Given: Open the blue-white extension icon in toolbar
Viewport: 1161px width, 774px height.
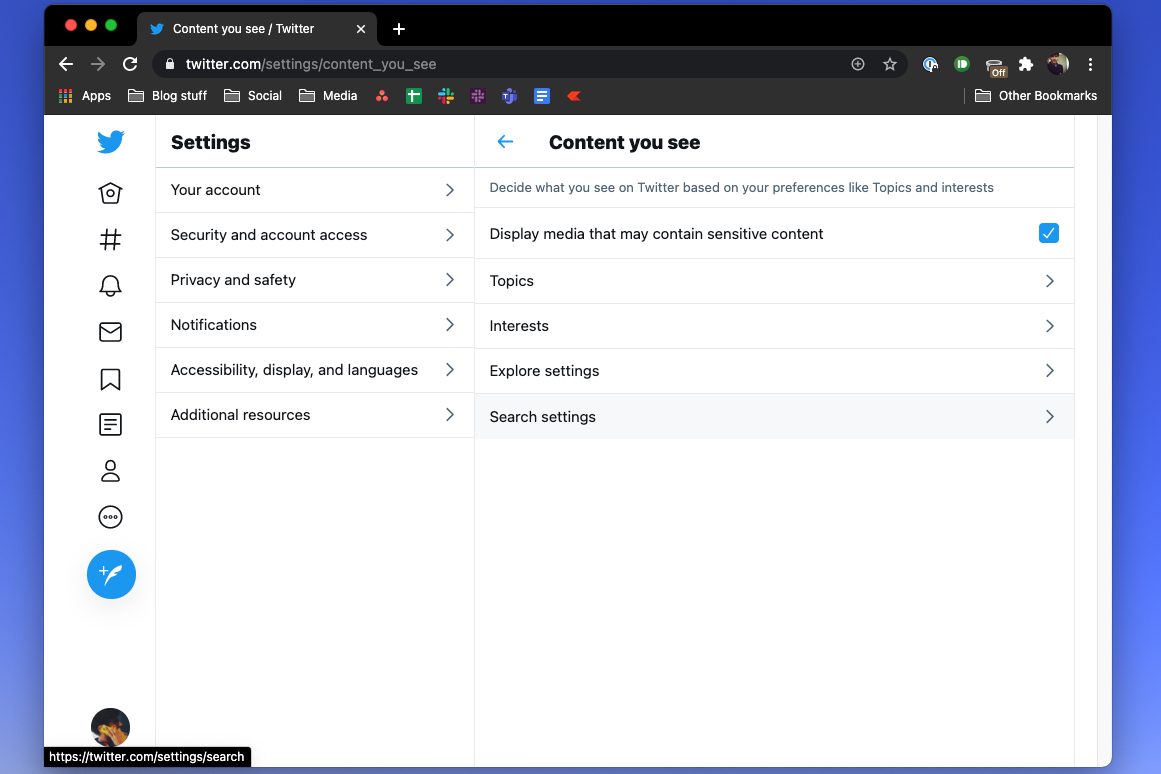Looking at the screenshot, I should pyautogui.click(x=930, y=64).
